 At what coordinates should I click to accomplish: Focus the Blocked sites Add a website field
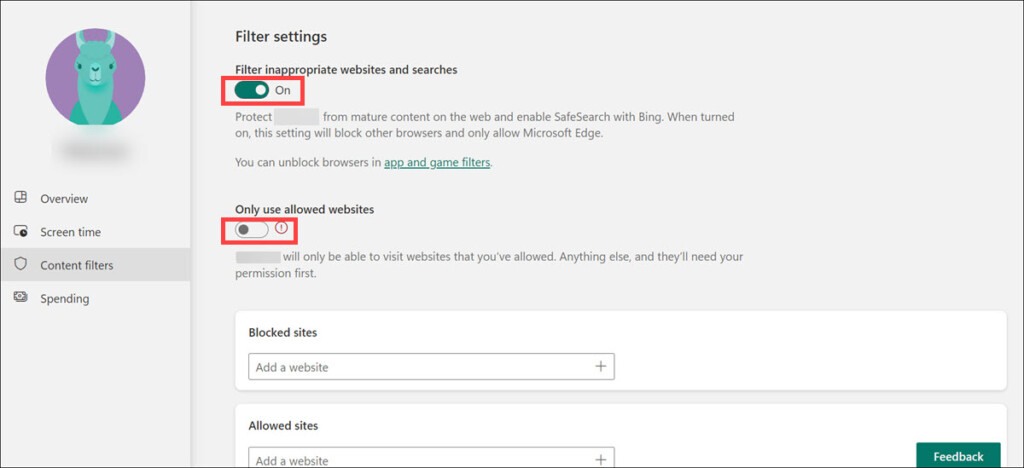[420, 367]
